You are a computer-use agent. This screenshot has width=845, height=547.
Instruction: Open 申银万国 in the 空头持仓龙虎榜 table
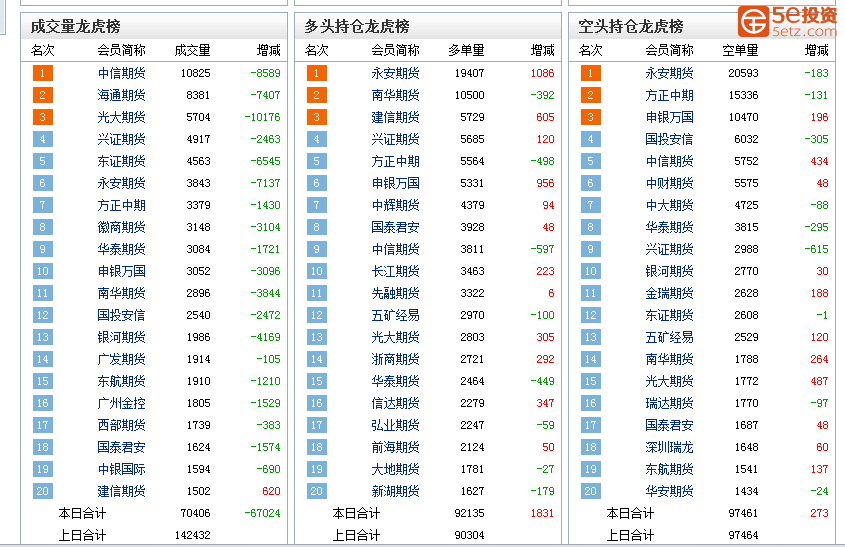click(669, 117)
